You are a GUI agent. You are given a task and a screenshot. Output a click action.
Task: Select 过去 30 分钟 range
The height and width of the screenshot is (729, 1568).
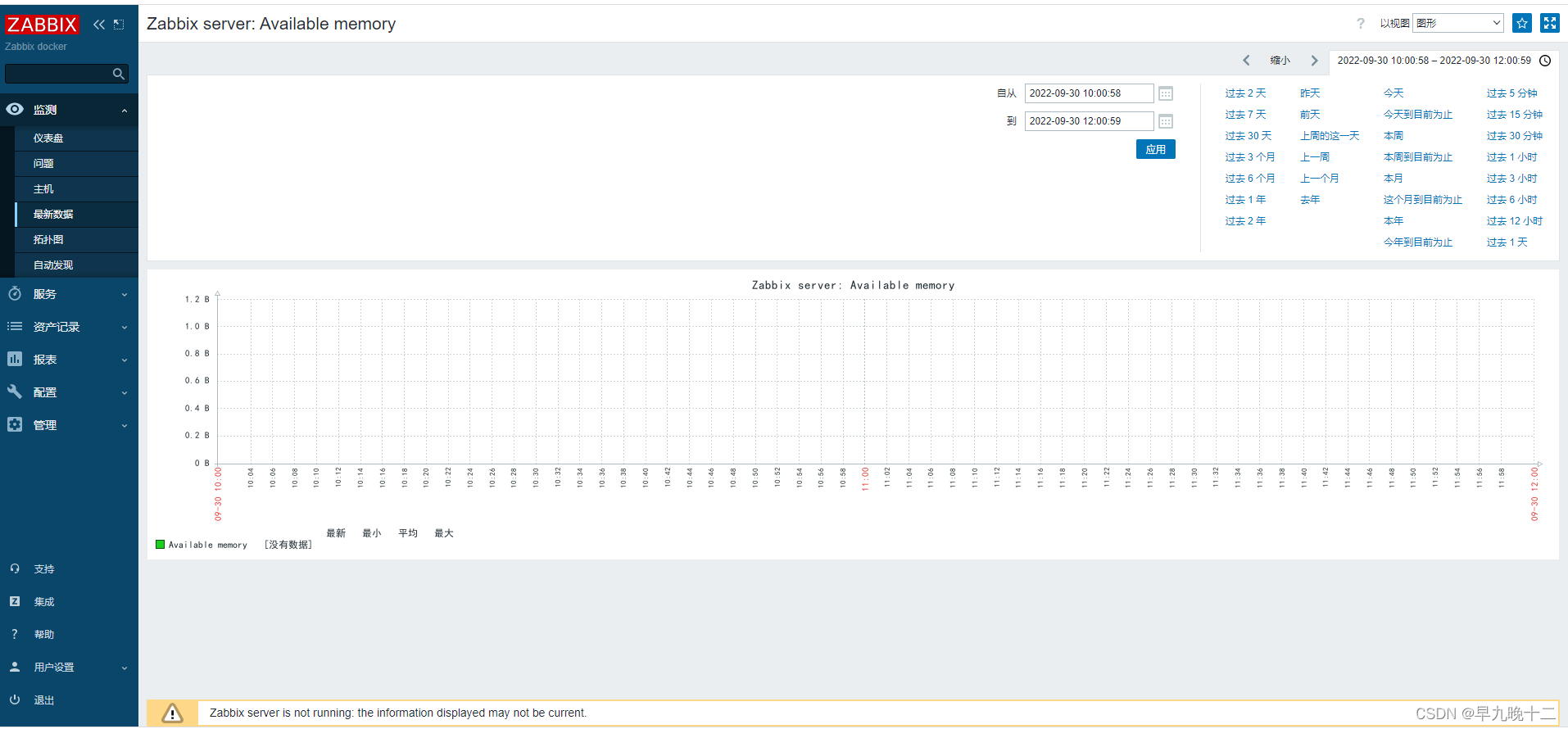pyautogui.click(x=1515, y=136)
